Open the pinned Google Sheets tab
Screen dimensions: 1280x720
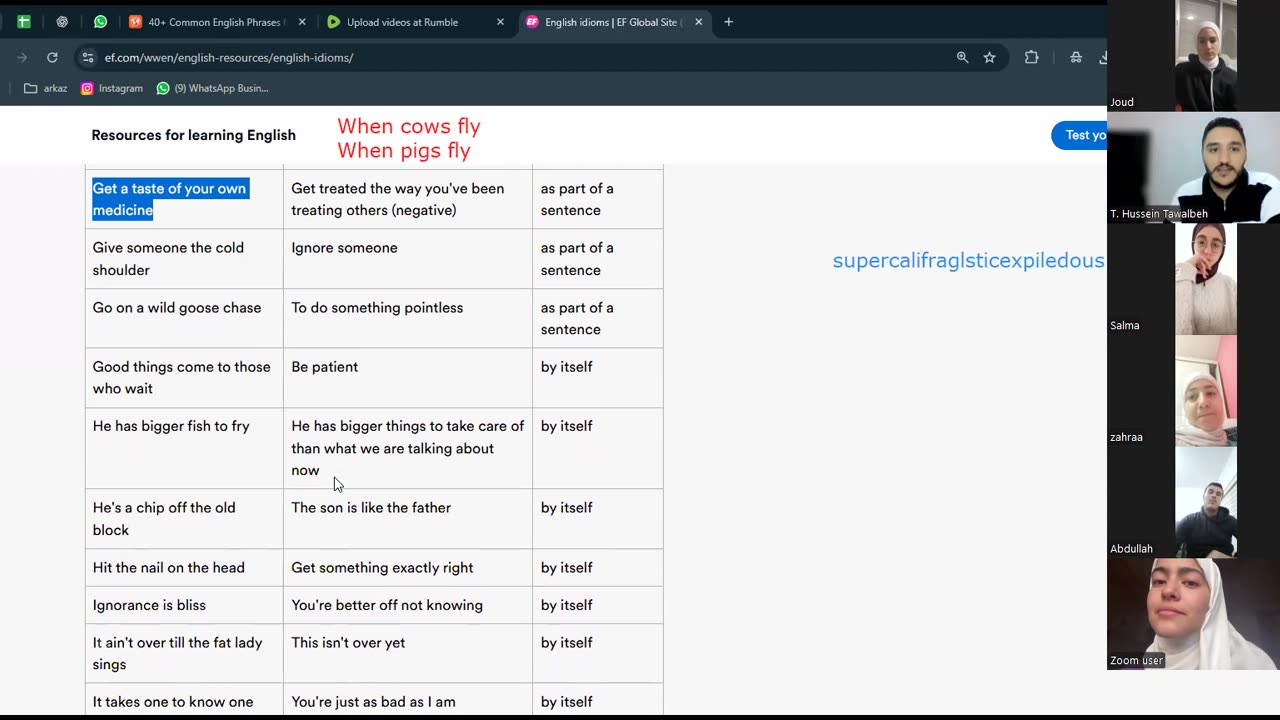click(x=23, y=21)
